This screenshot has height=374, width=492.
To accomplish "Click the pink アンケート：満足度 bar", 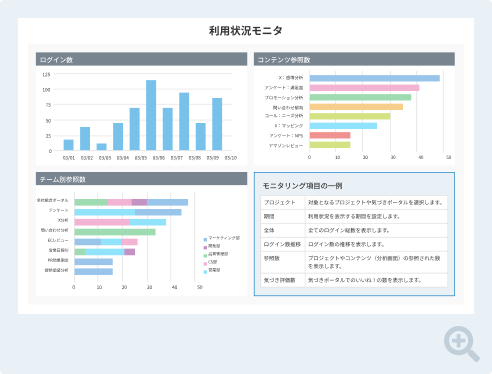I will (x=364, y=88).
